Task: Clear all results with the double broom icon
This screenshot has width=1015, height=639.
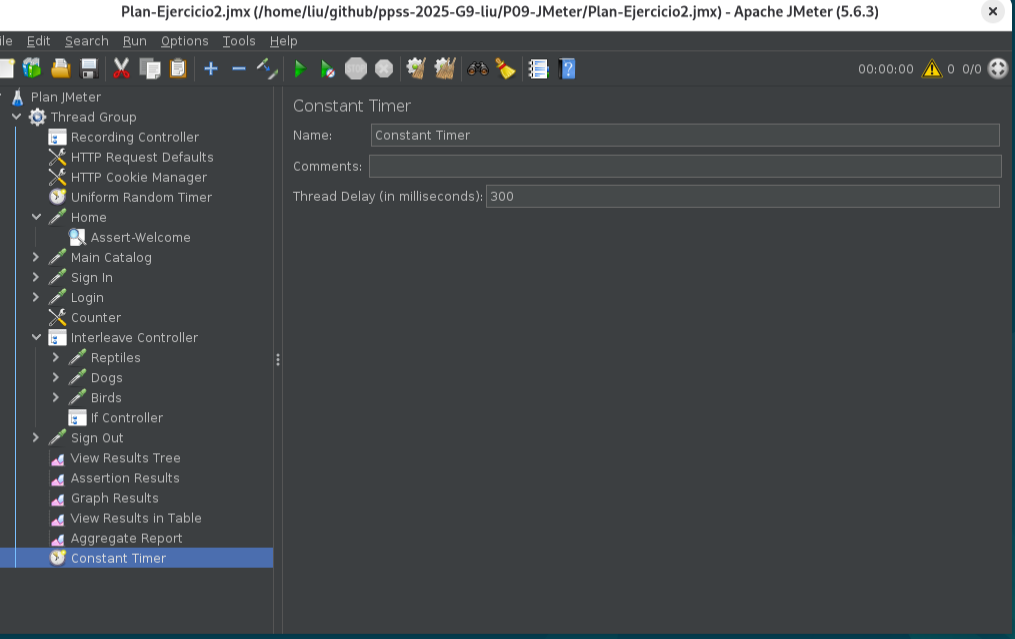Action: point(445,69)
